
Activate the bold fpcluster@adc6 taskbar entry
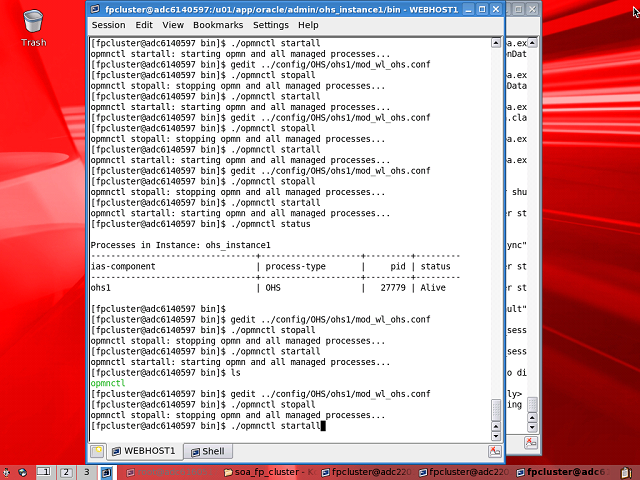click(563, 472)
